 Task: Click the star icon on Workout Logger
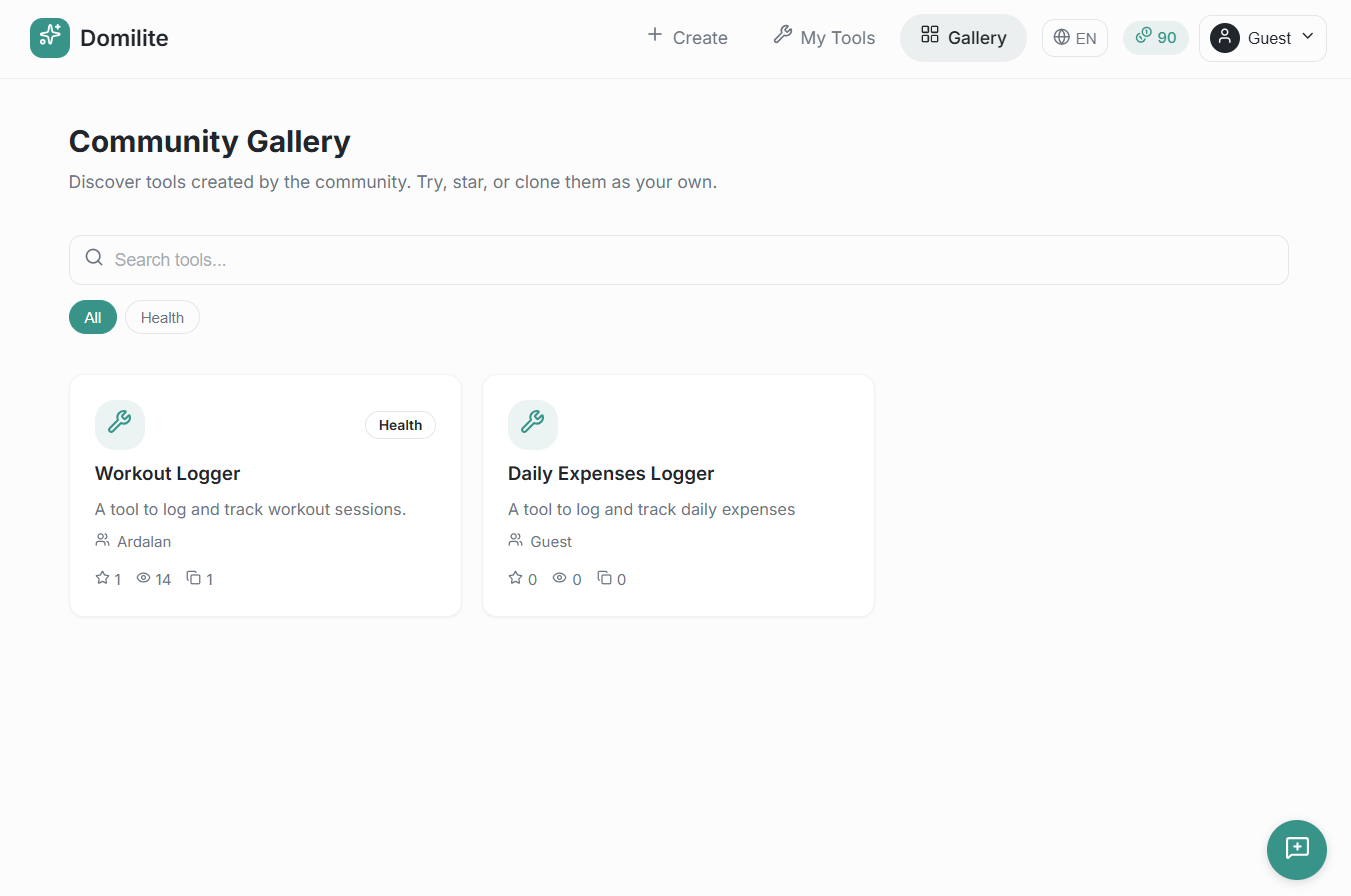100,577
